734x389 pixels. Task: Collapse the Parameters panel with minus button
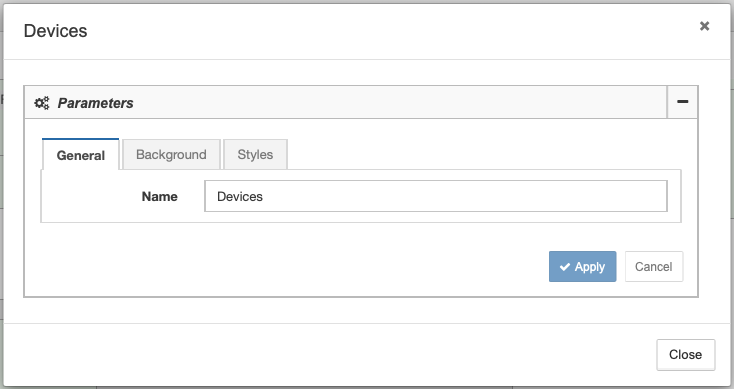683,102
